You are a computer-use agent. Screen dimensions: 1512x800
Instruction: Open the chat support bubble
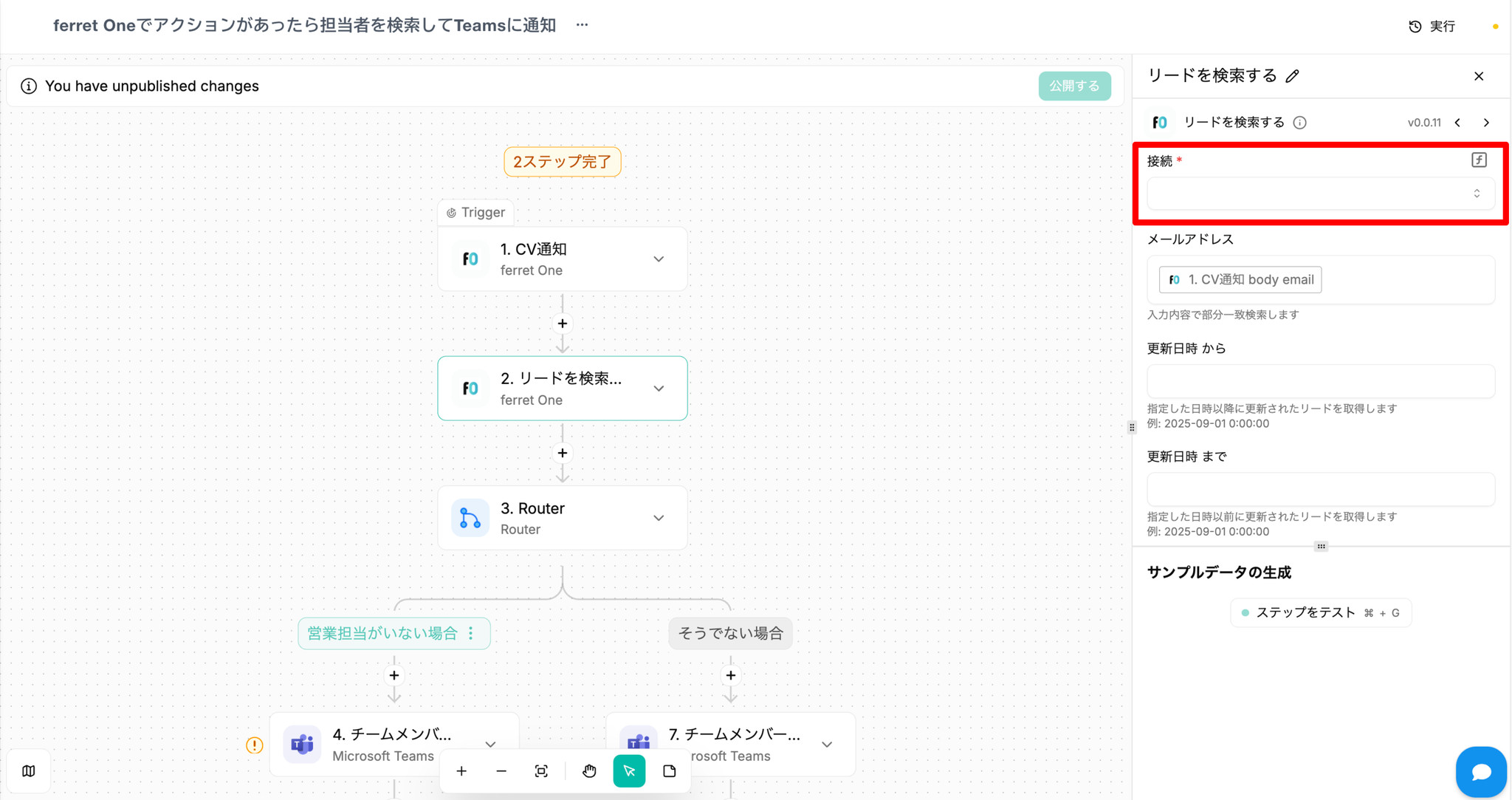[x=1480, y=771]
